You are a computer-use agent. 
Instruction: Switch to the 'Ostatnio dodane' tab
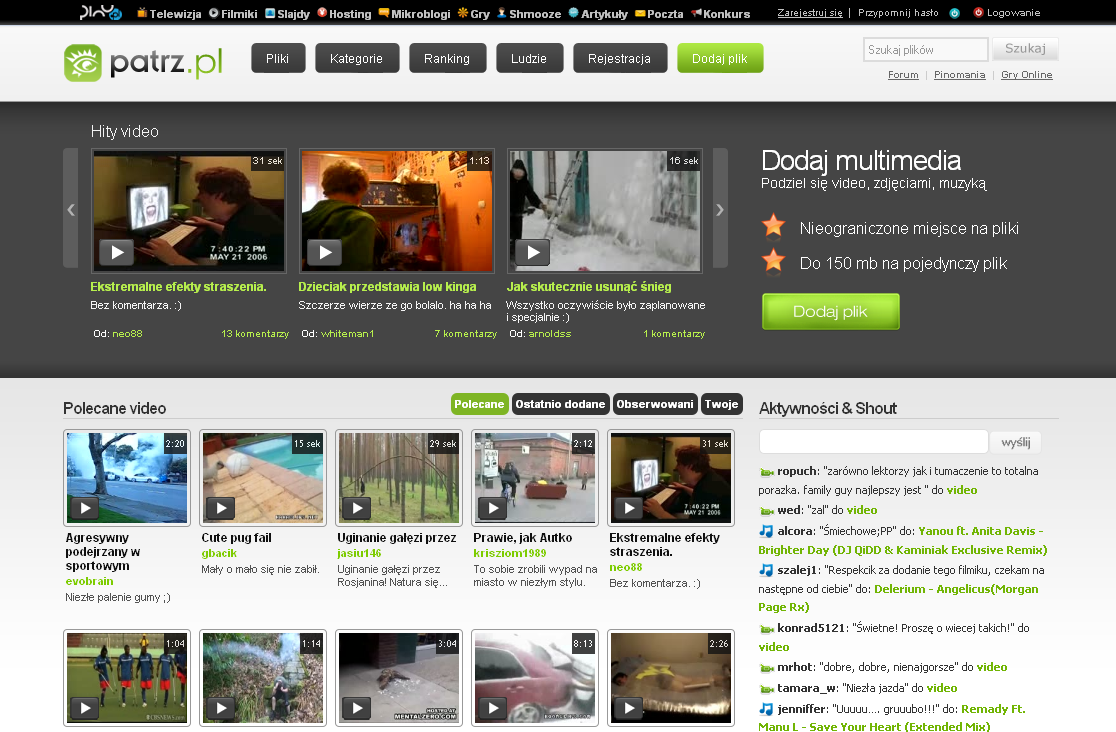pyautogui.click(x=561, y=404)
